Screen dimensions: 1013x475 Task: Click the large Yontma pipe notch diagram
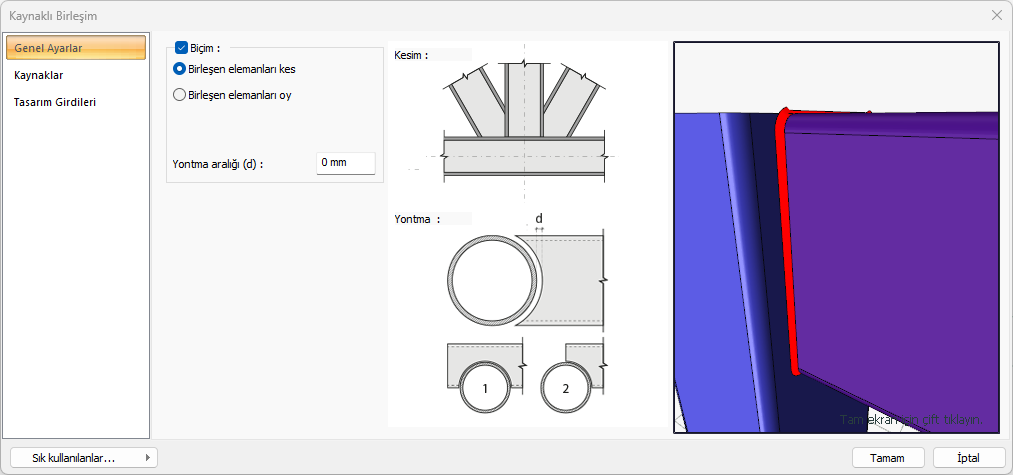click(x=525, y=280)
